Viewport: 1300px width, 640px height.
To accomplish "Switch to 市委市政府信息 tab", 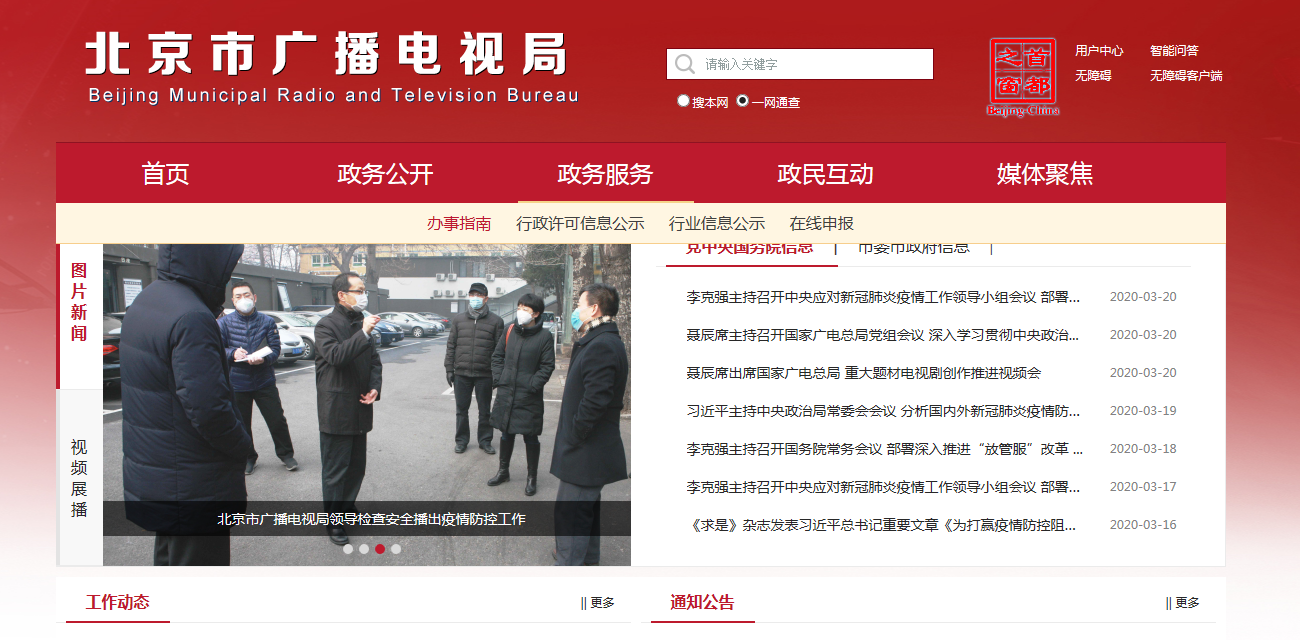I will [x=914, y=247].
